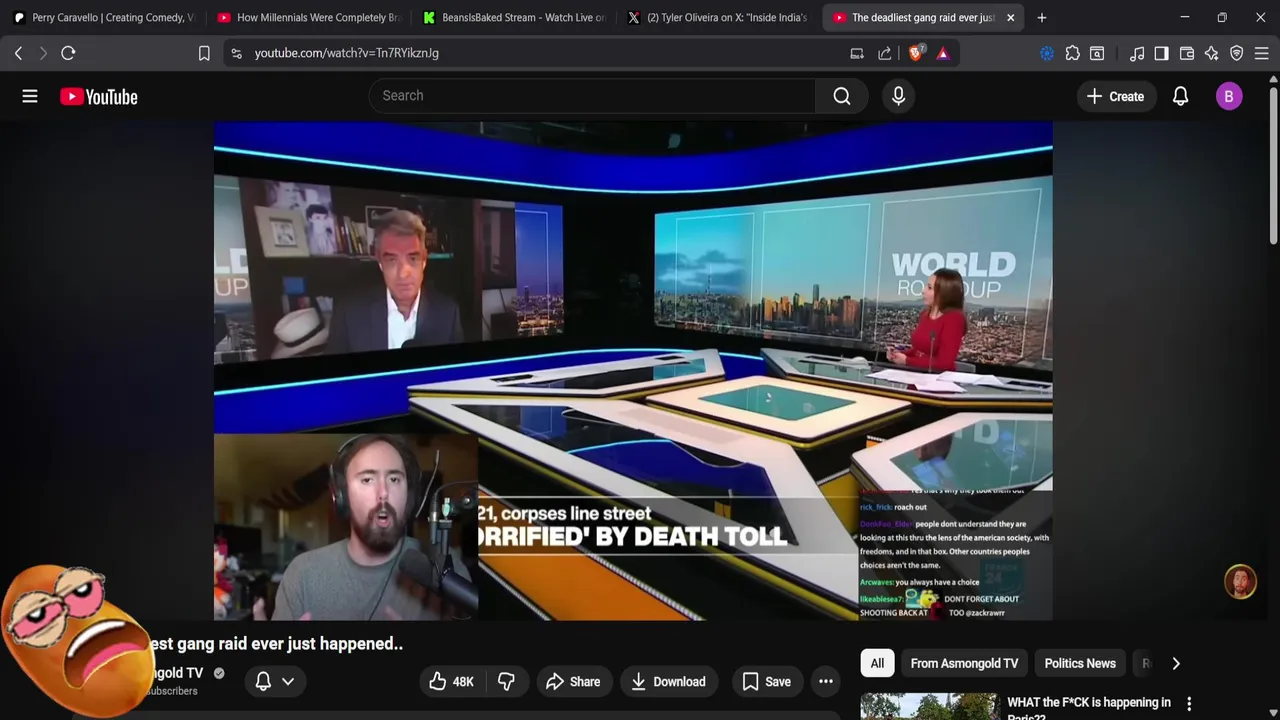Screen dimensions: 1280x720
Task: Focus the YouTube search field
Action: (x=592, y=96)
